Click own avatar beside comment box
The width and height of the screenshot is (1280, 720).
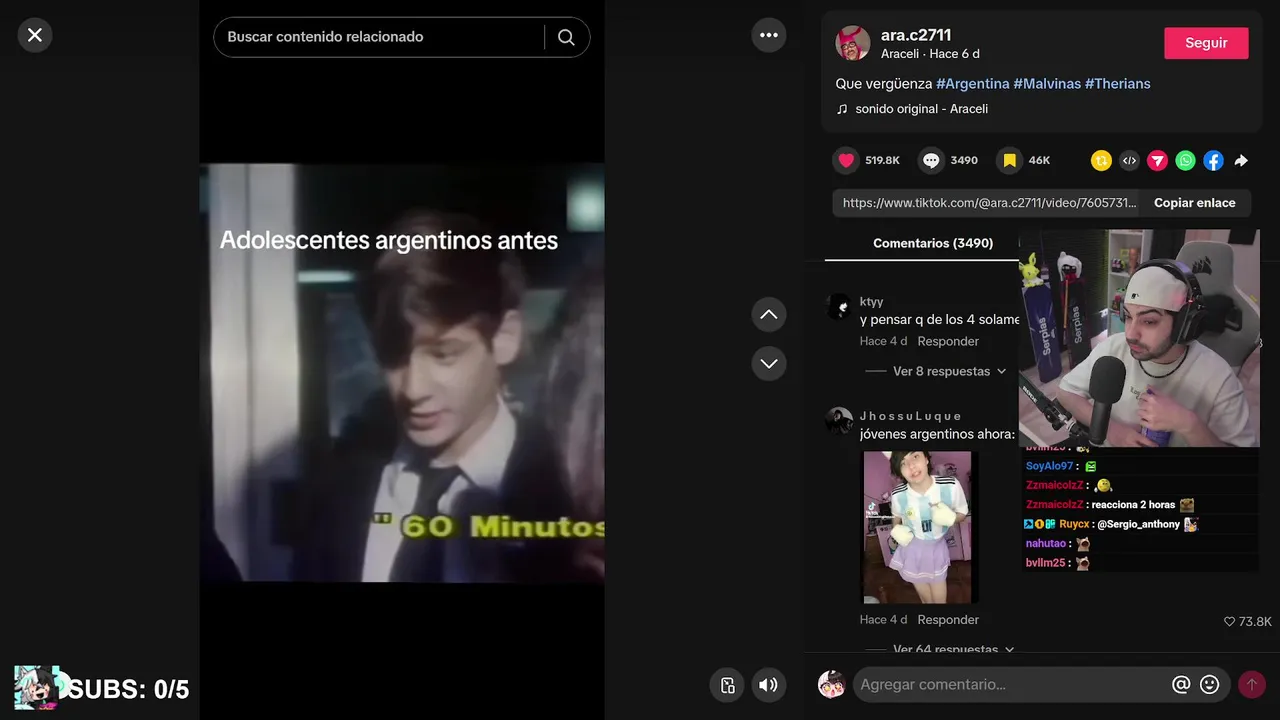[832, 685]
